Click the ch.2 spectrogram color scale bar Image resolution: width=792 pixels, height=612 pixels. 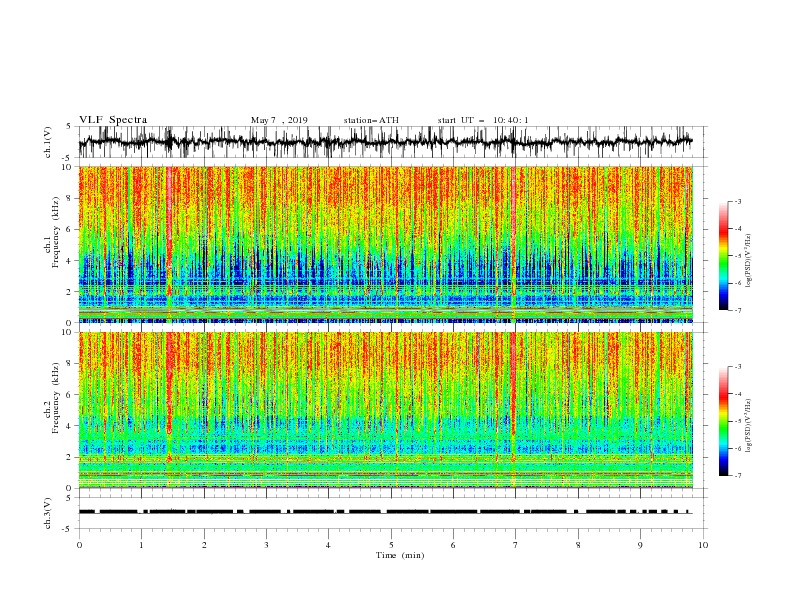point(723,421)
